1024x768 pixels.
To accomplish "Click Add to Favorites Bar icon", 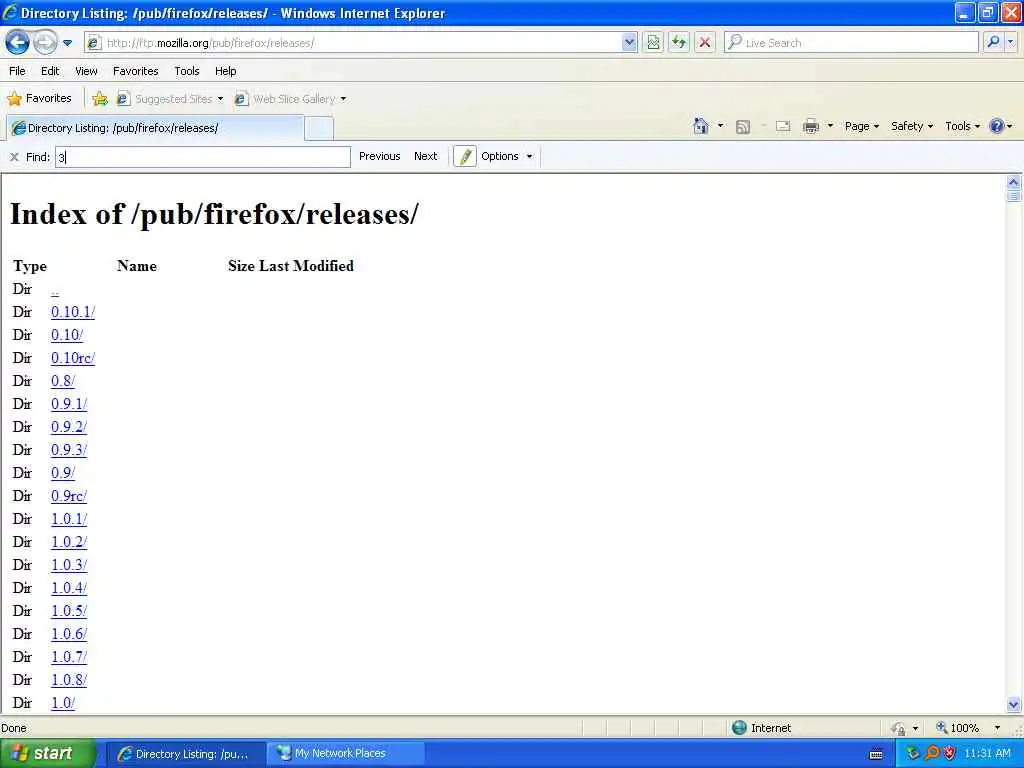I will 100,99.
